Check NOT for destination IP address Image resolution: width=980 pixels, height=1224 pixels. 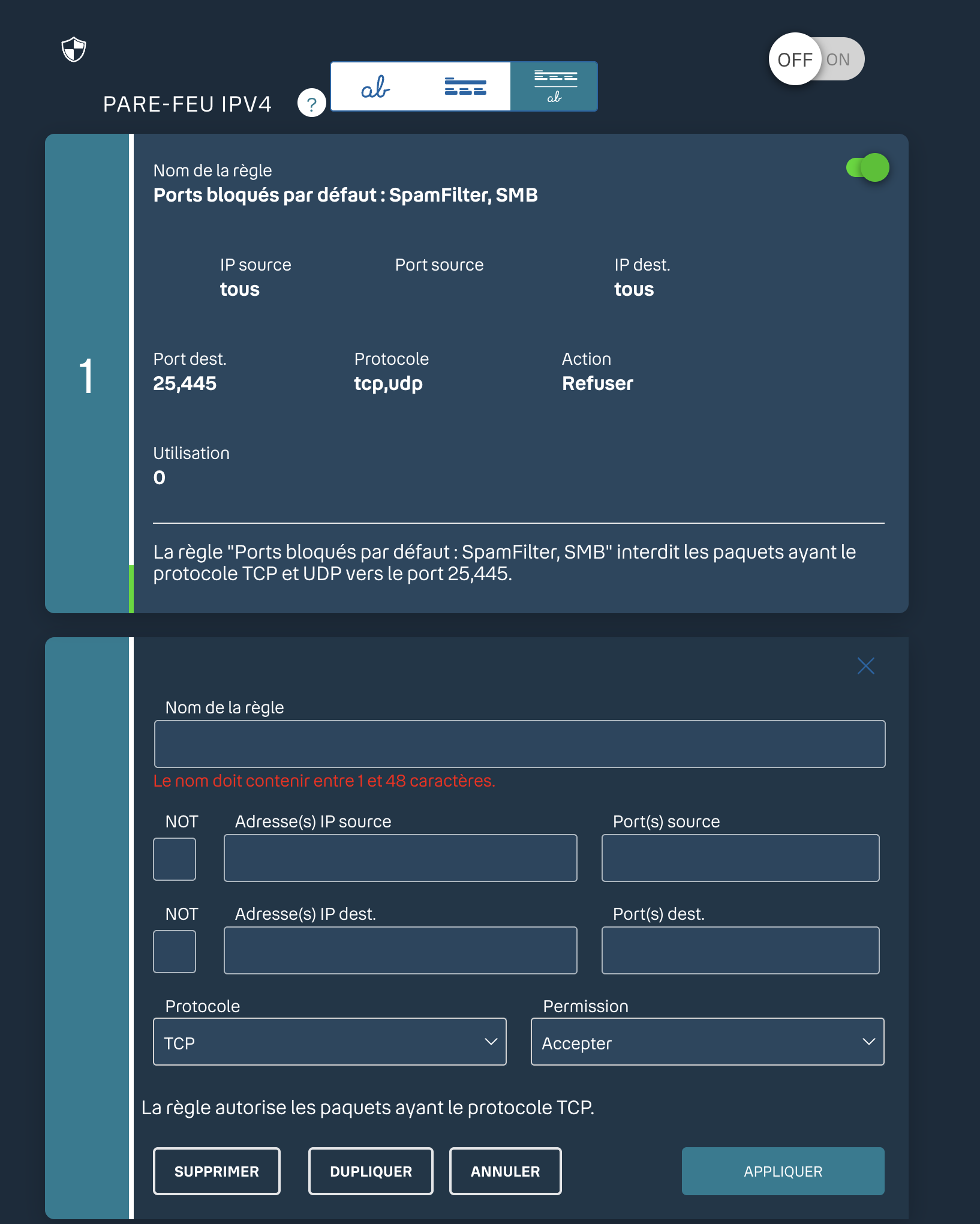point(175,951)
